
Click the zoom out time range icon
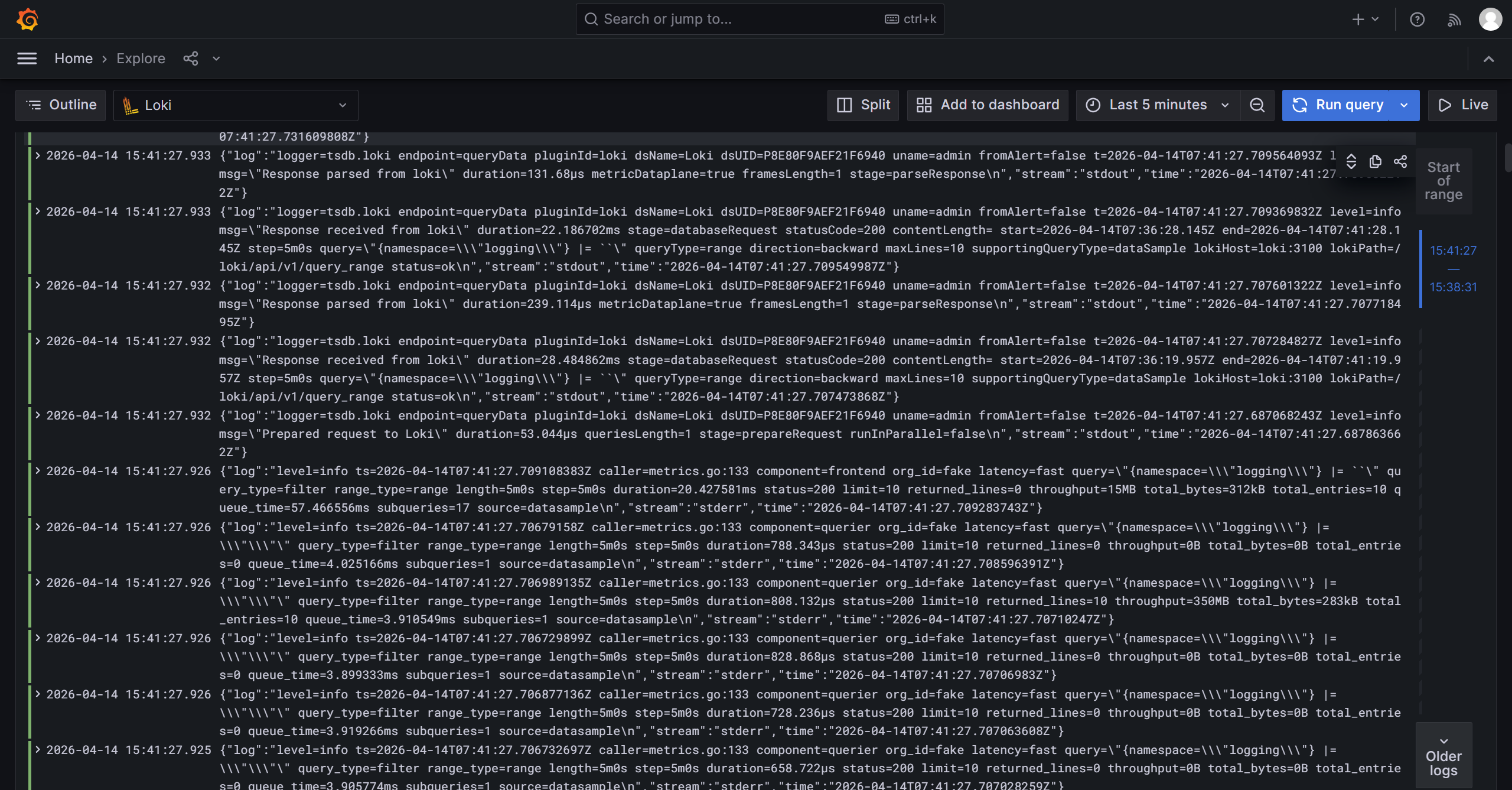(x=1257, y=105)
